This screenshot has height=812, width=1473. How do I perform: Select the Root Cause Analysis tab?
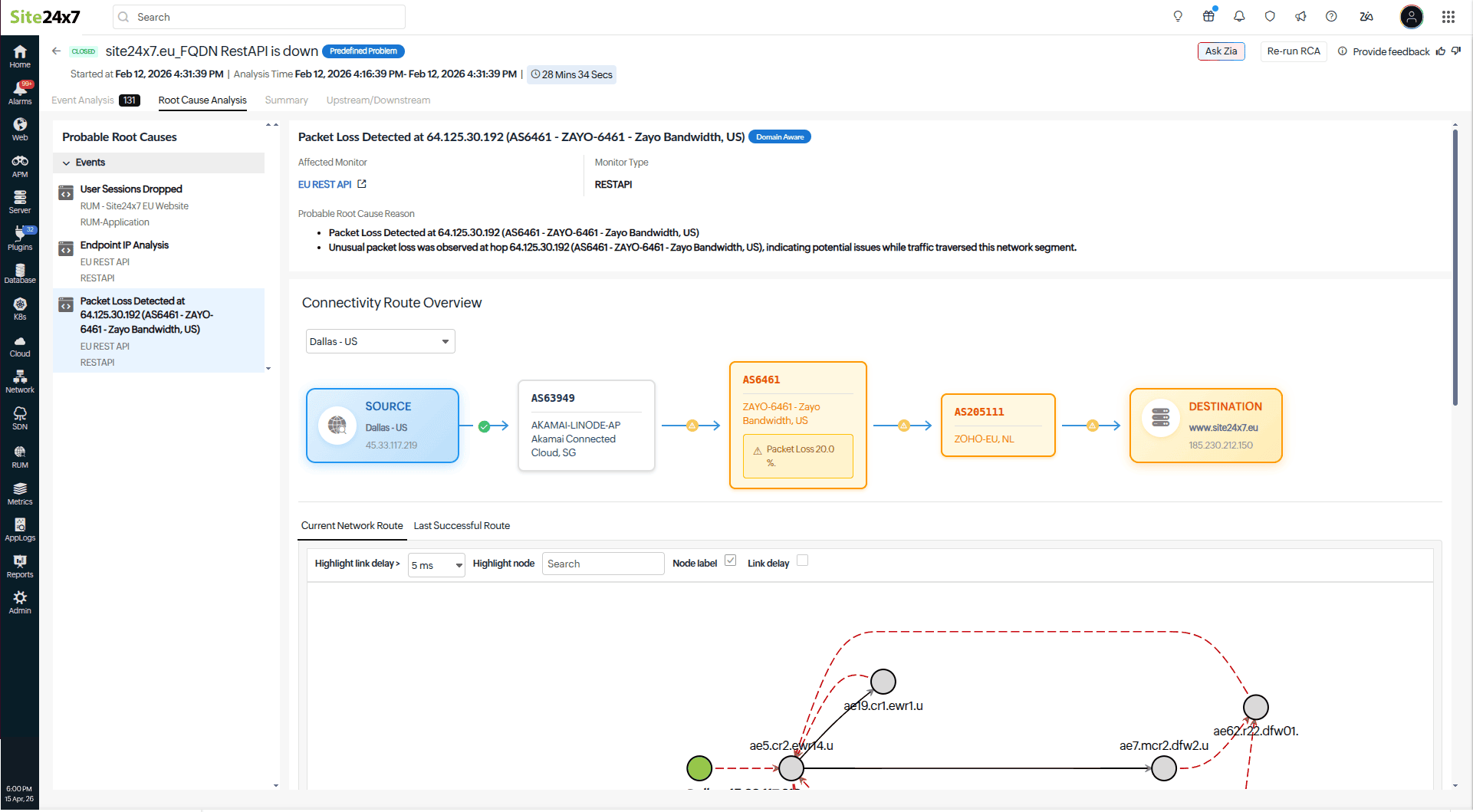point(202,100)
